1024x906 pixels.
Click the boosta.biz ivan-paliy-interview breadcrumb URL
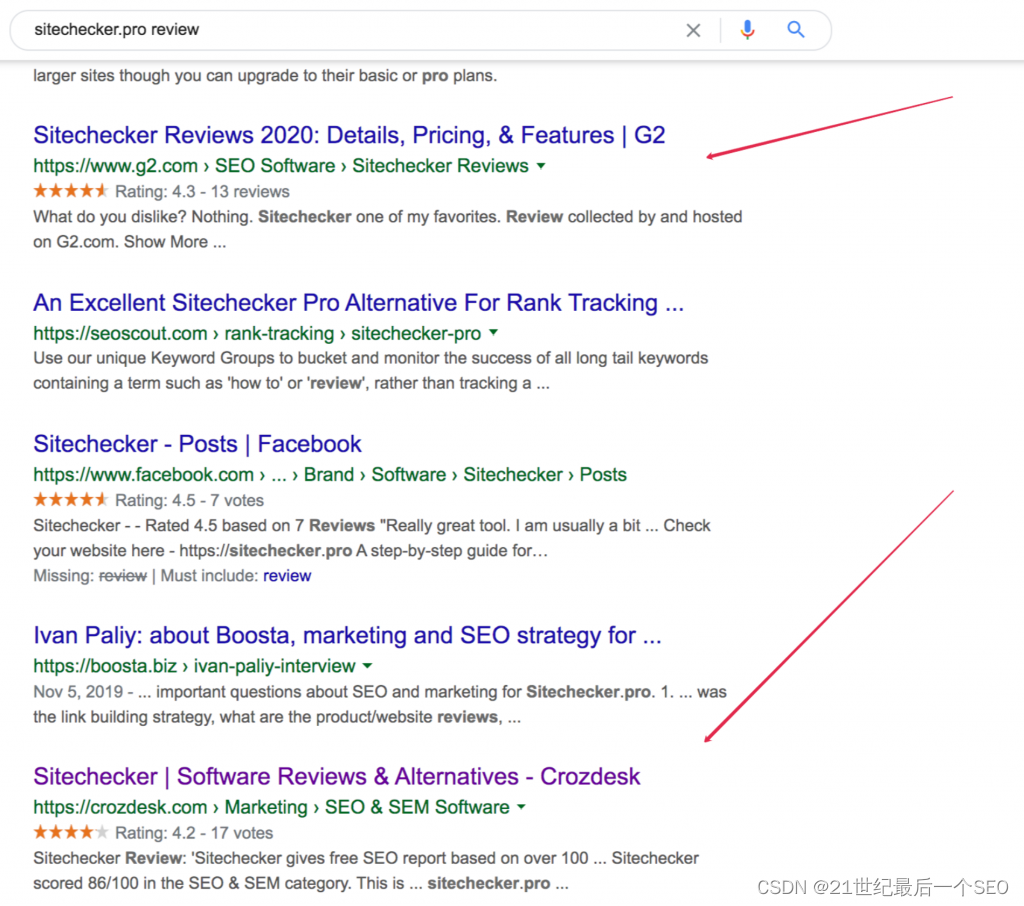[x=195, y=666]
